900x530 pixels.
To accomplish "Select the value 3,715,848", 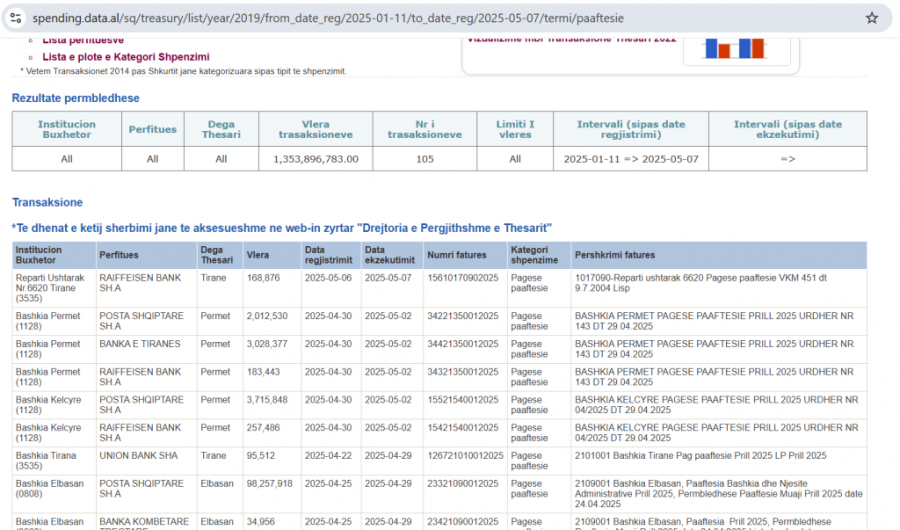I will coord(267,400).
